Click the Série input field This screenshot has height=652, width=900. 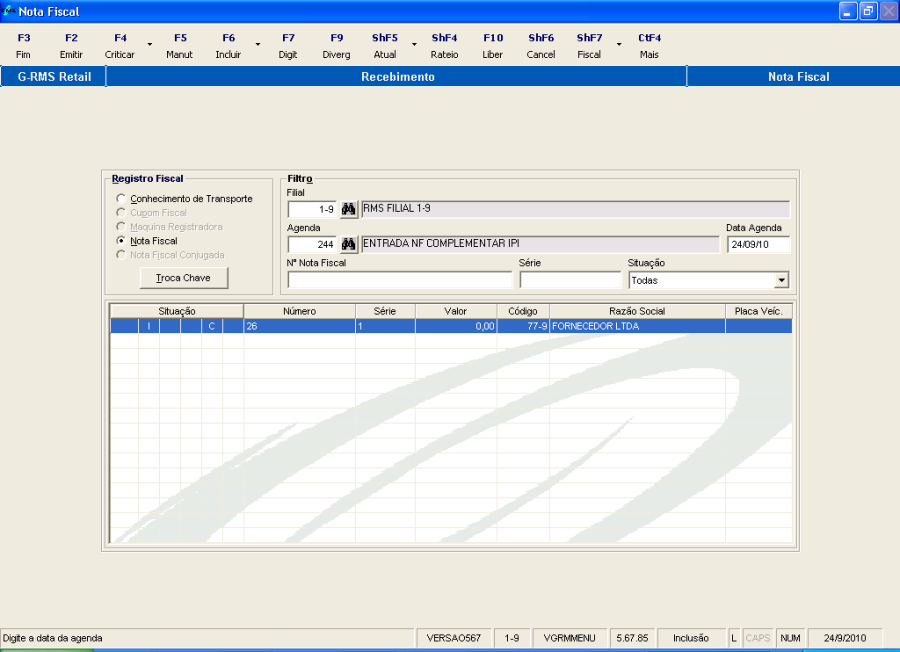pos(571,280)
